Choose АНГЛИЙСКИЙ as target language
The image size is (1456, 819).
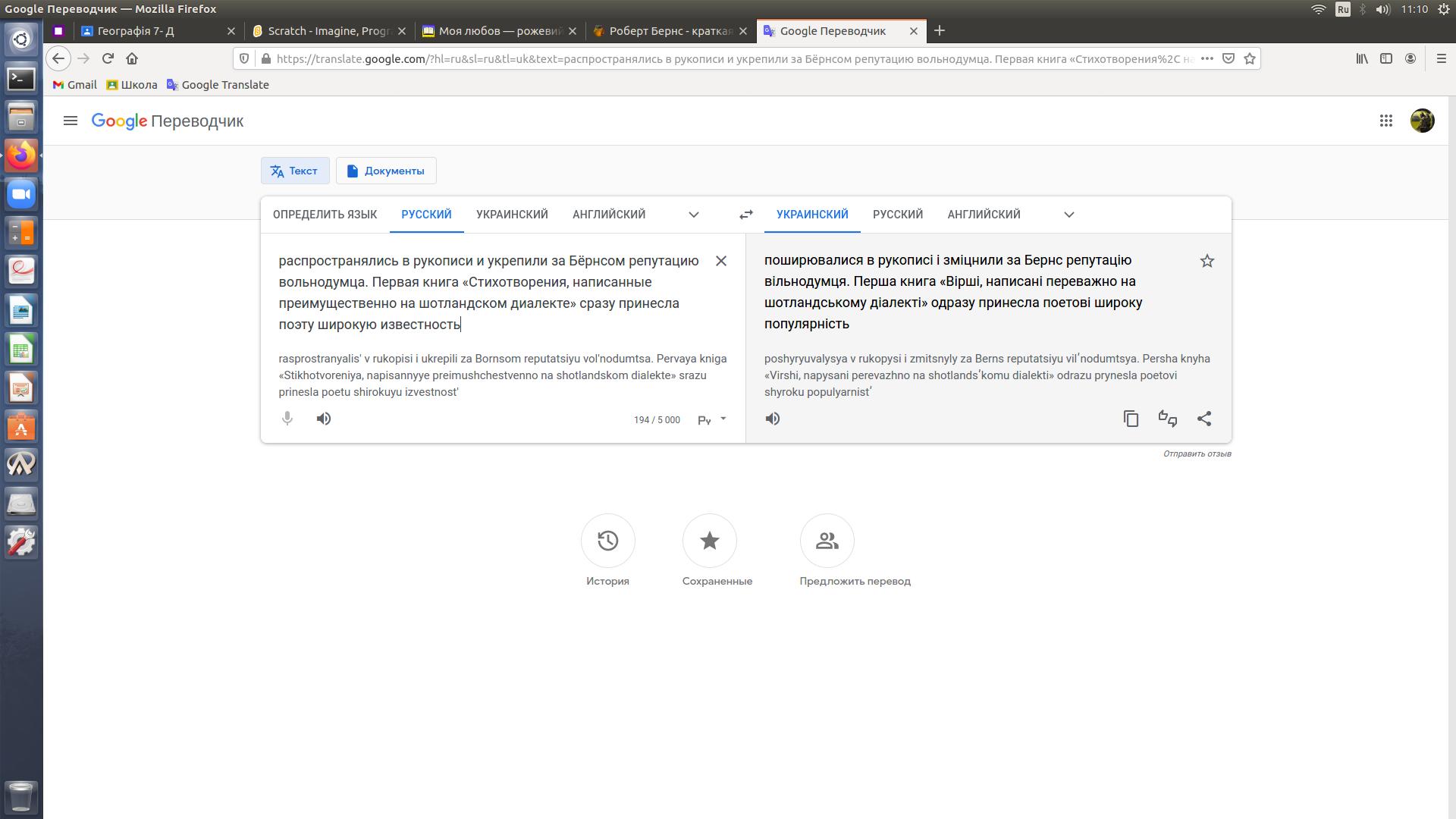point(984,215)
